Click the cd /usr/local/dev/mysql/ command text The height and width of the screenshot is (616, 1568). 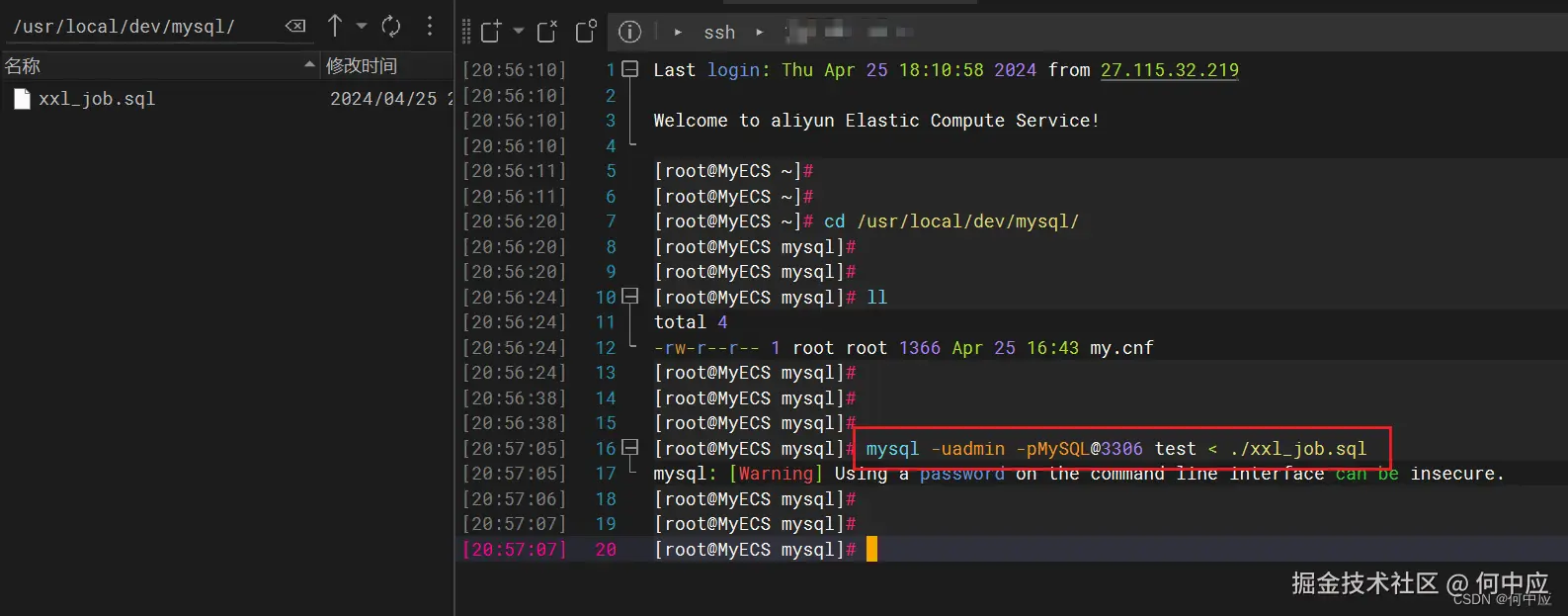951,221
